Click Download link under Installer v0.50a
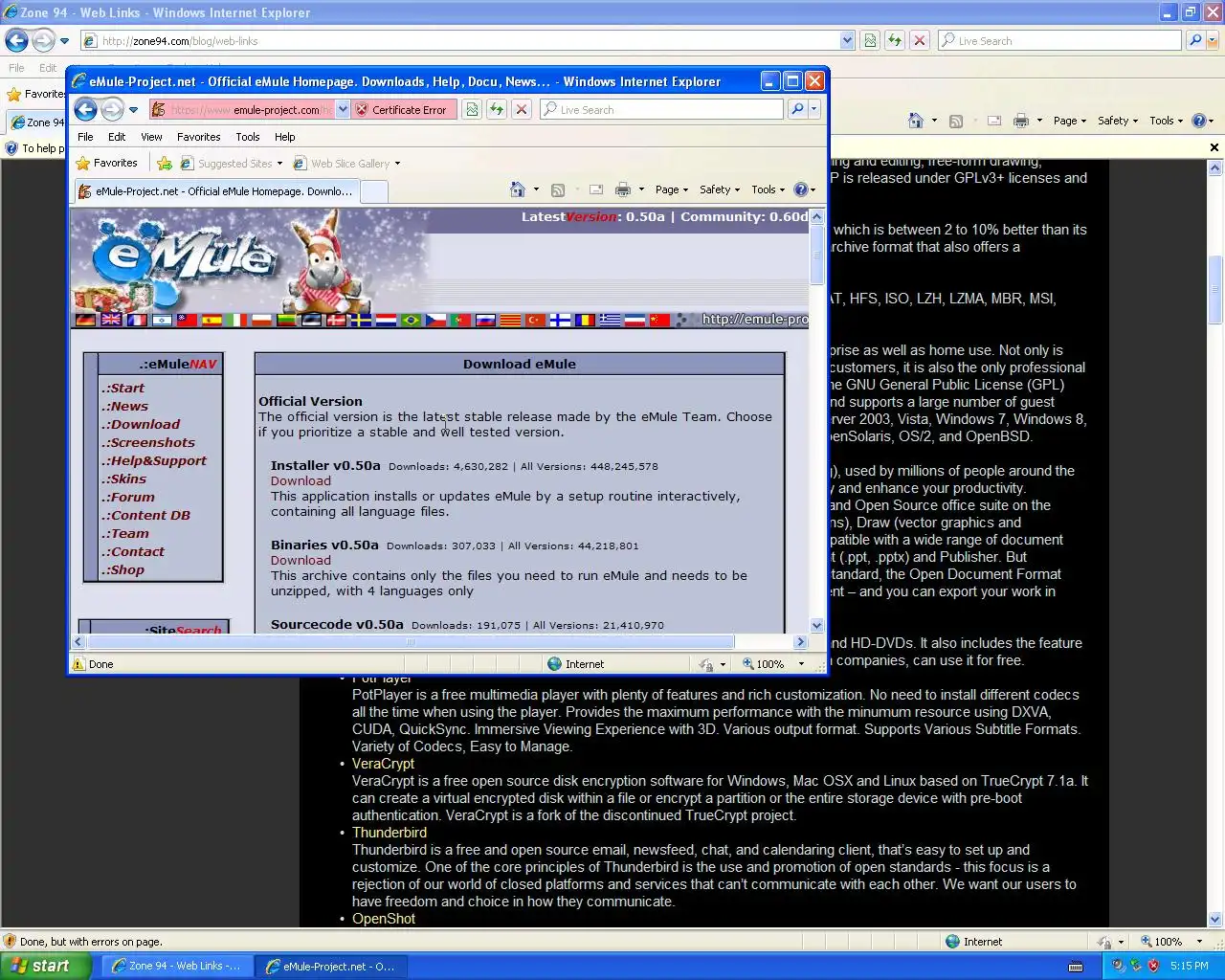This screenshot has height=980, width=1225. [x=301, y=481]
